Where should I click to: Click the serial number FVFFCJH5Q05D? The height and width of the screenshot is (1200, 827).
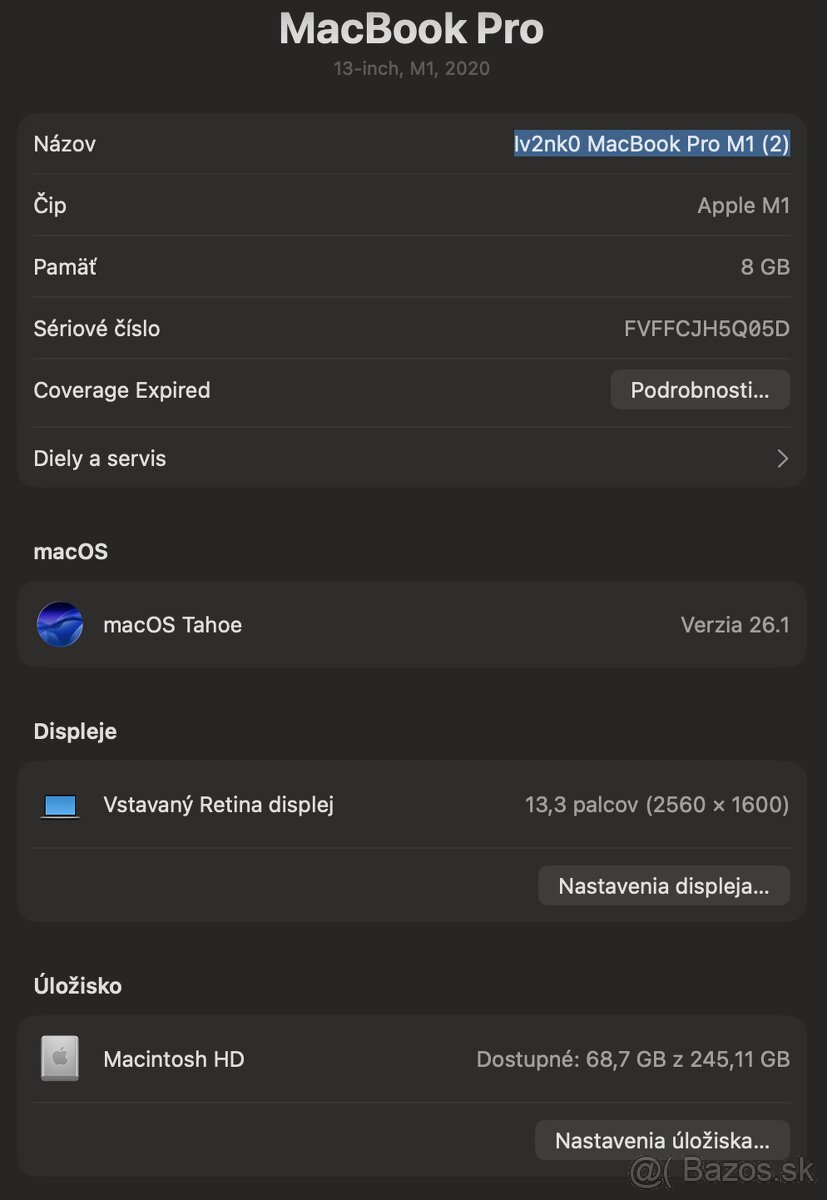point(706,329)
